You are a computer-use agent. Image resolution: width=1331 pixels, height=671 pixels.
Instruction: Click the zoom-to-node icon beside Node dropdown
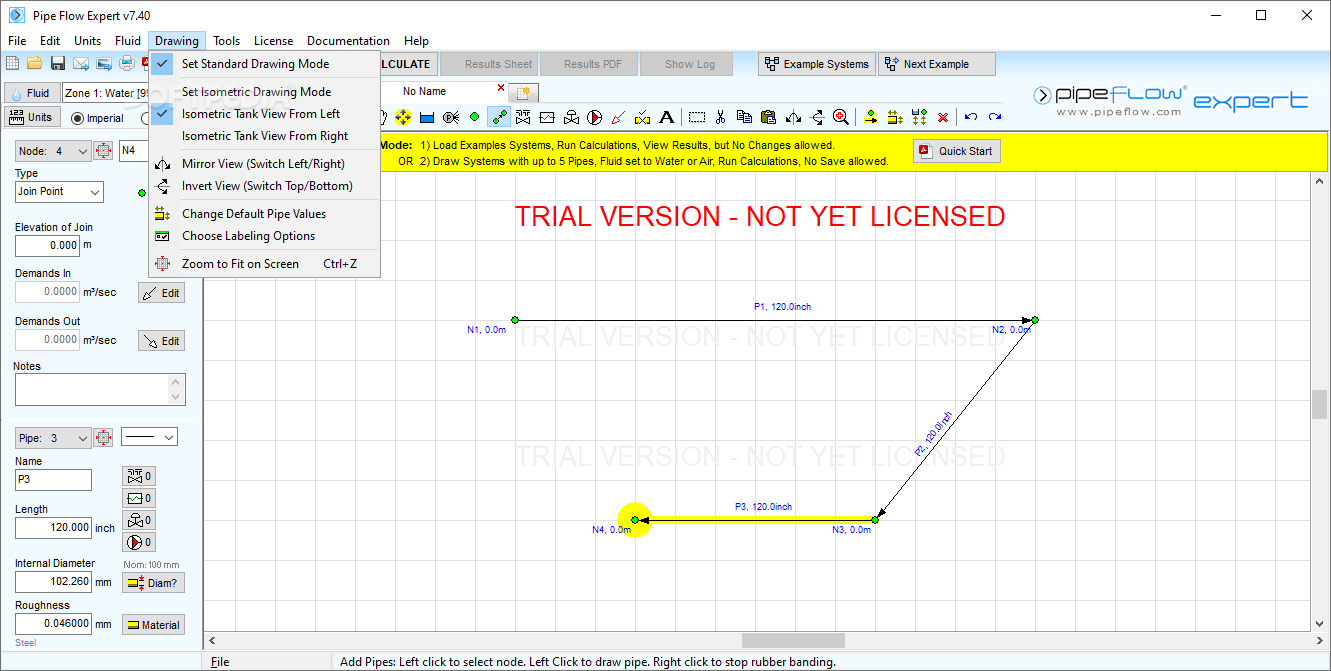pyautogui.click(x=103, y=151)
